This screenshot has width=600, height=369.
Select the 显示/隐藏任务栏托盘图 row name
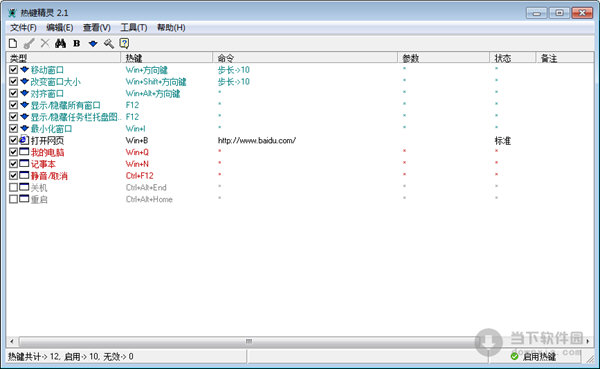[x=76, y=117]
